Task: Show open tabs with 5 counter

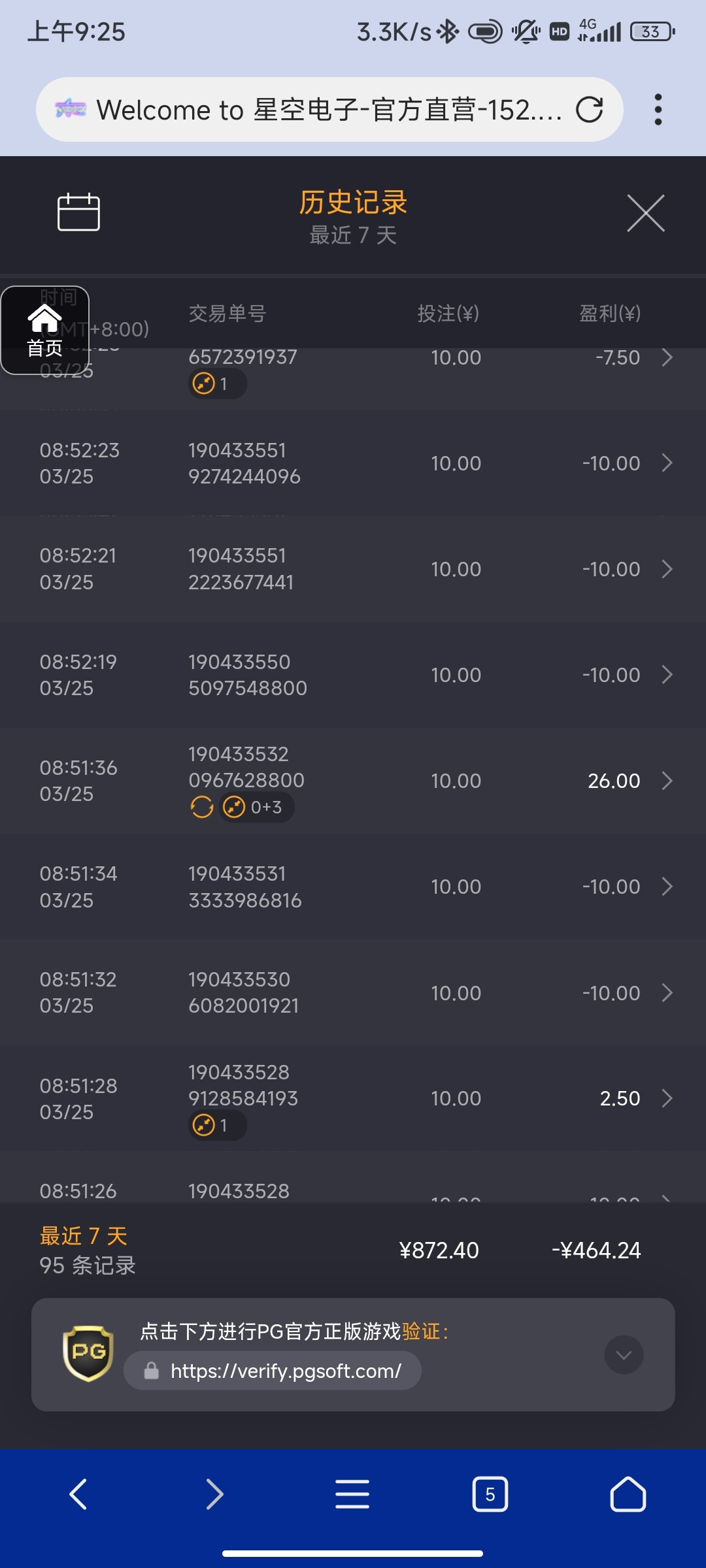Action: [x=490, y=1494]
